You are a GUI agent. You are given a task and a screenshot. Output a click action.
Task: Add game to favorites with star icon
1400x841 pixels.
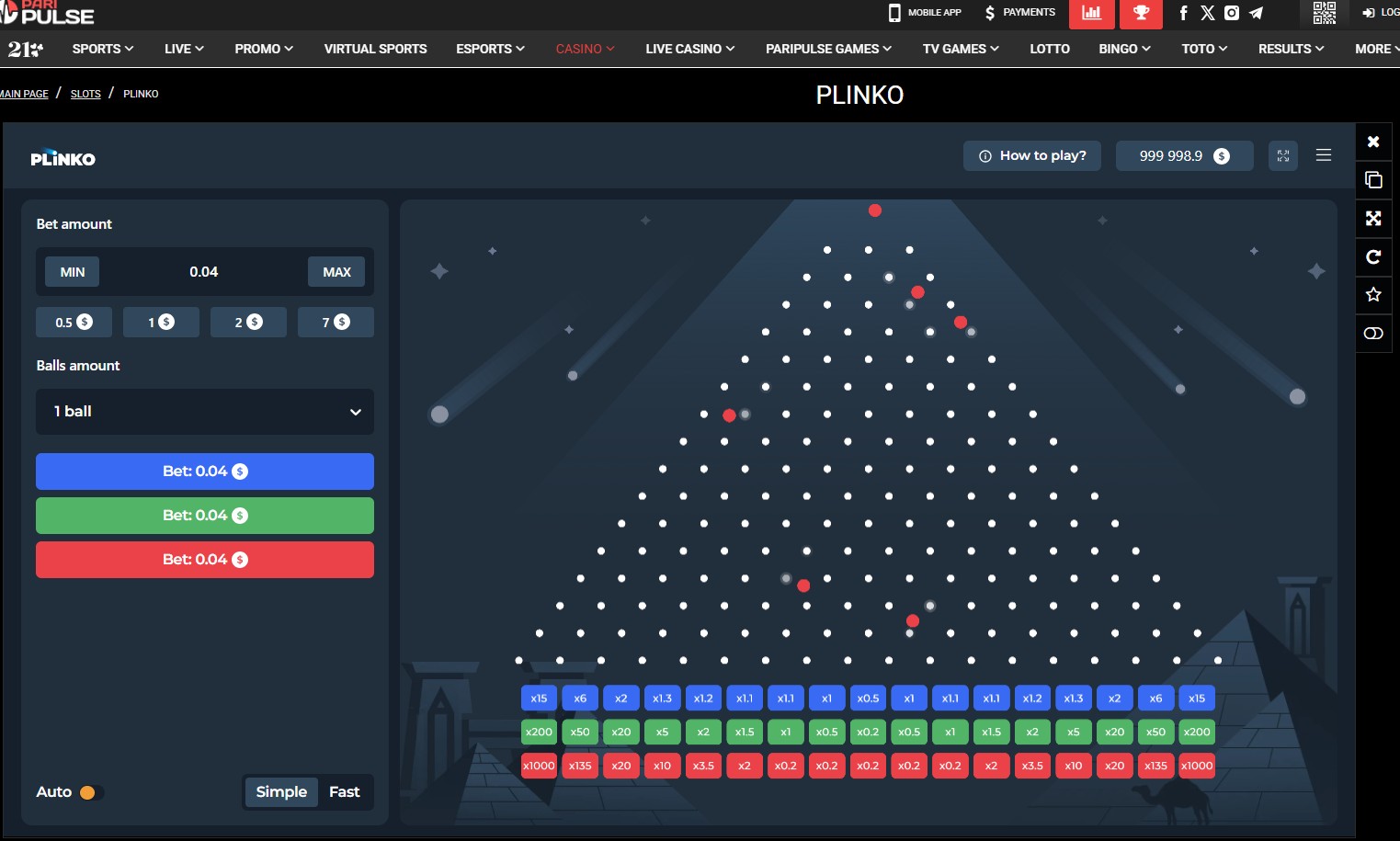point(1373,294)
